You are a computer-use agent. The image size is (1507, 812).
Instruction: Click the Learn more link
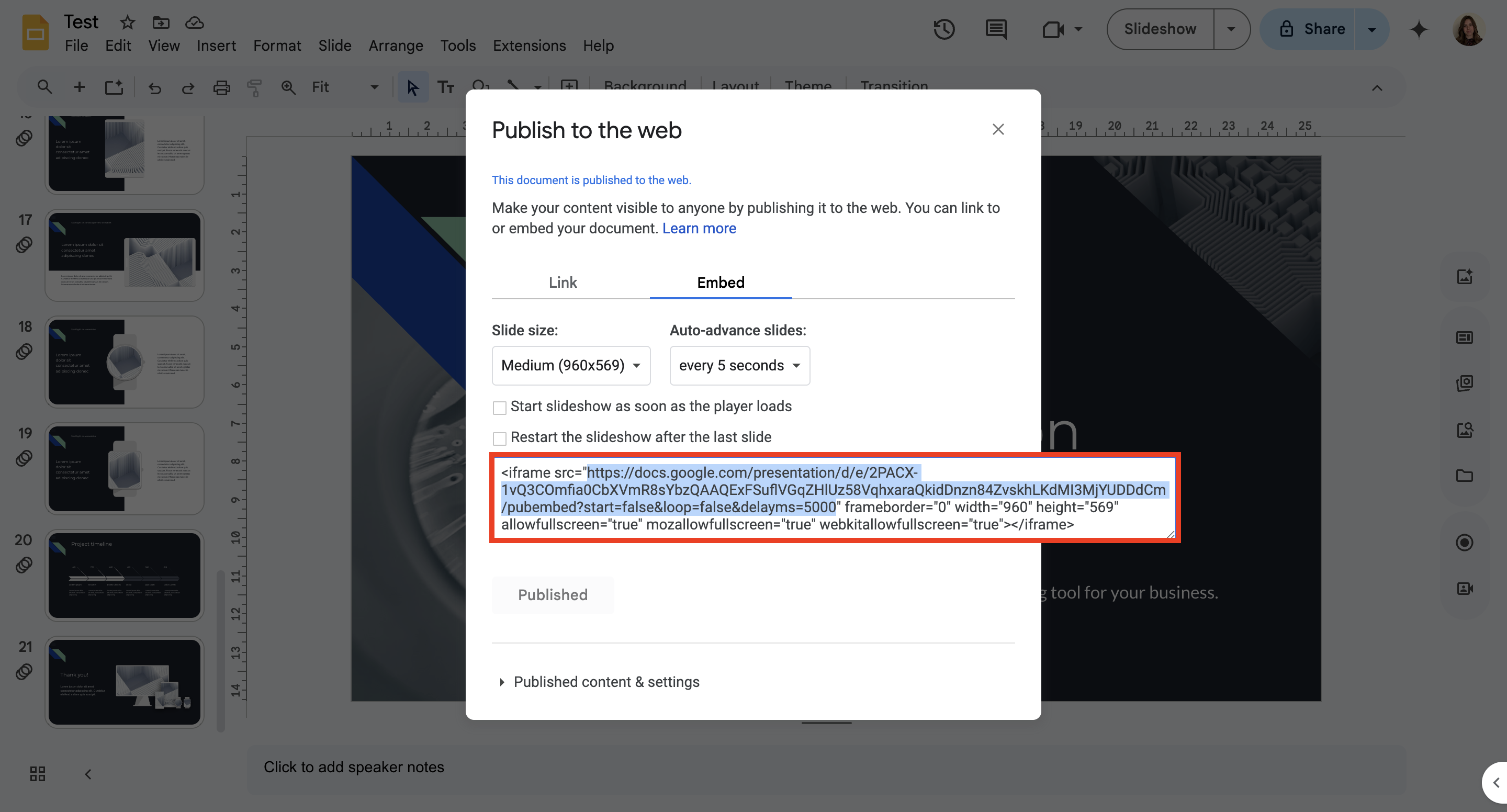(699, 228)
